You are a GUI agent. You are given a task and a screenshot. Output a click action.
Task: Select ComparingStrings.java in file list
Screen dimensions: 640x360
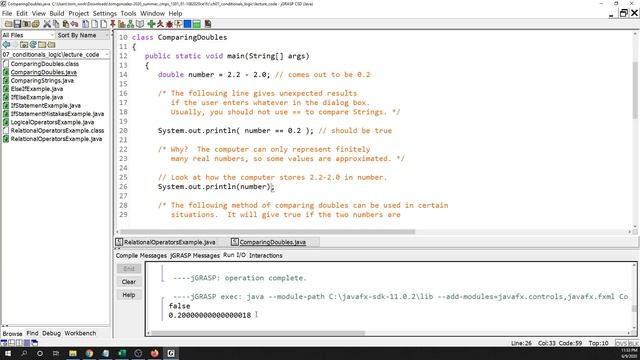[x=42, y=80]
